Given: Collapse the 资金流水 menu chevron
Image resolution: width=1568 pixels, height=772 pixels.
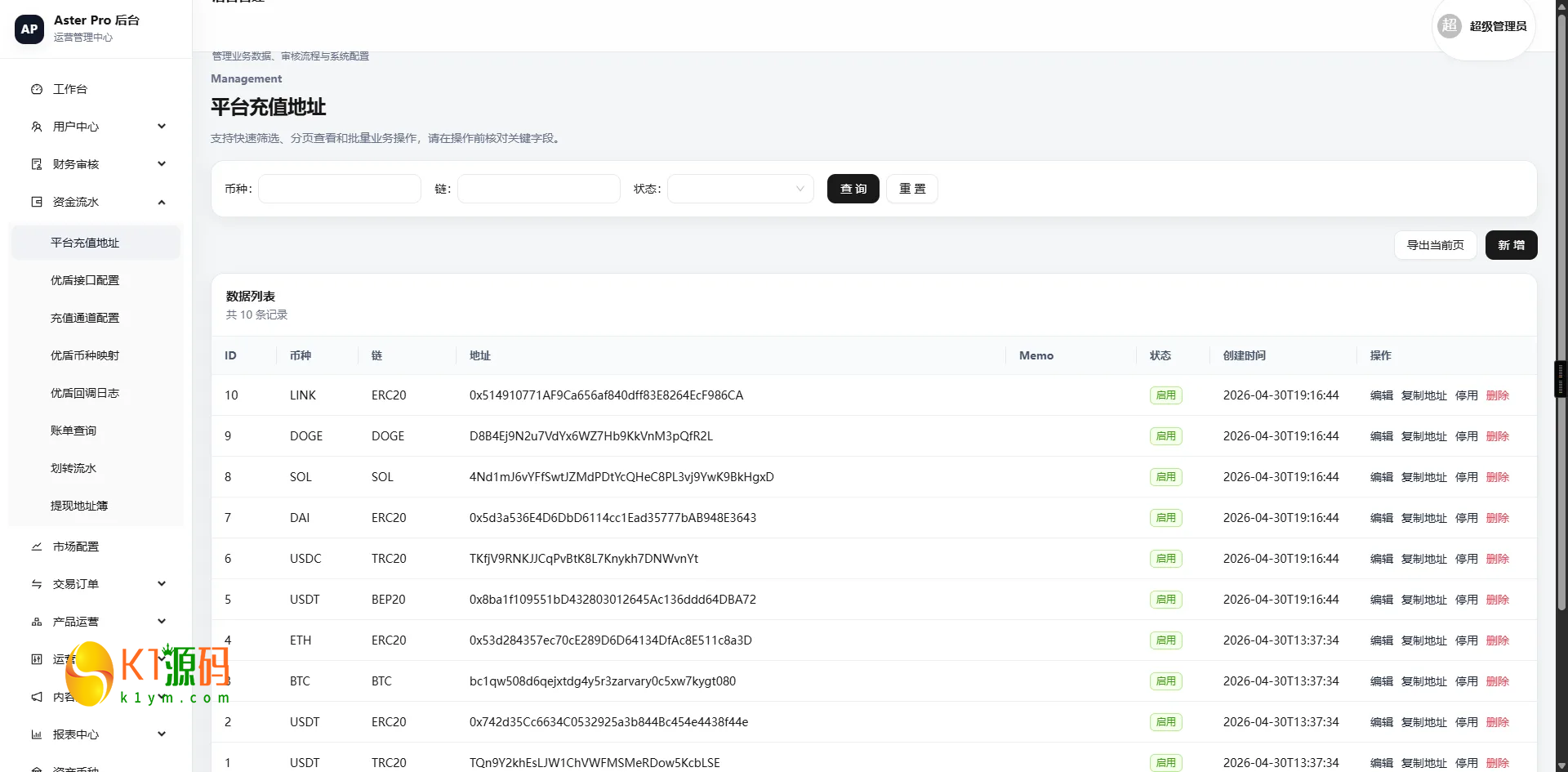Looking at the screenshot, I should (162, 202).
